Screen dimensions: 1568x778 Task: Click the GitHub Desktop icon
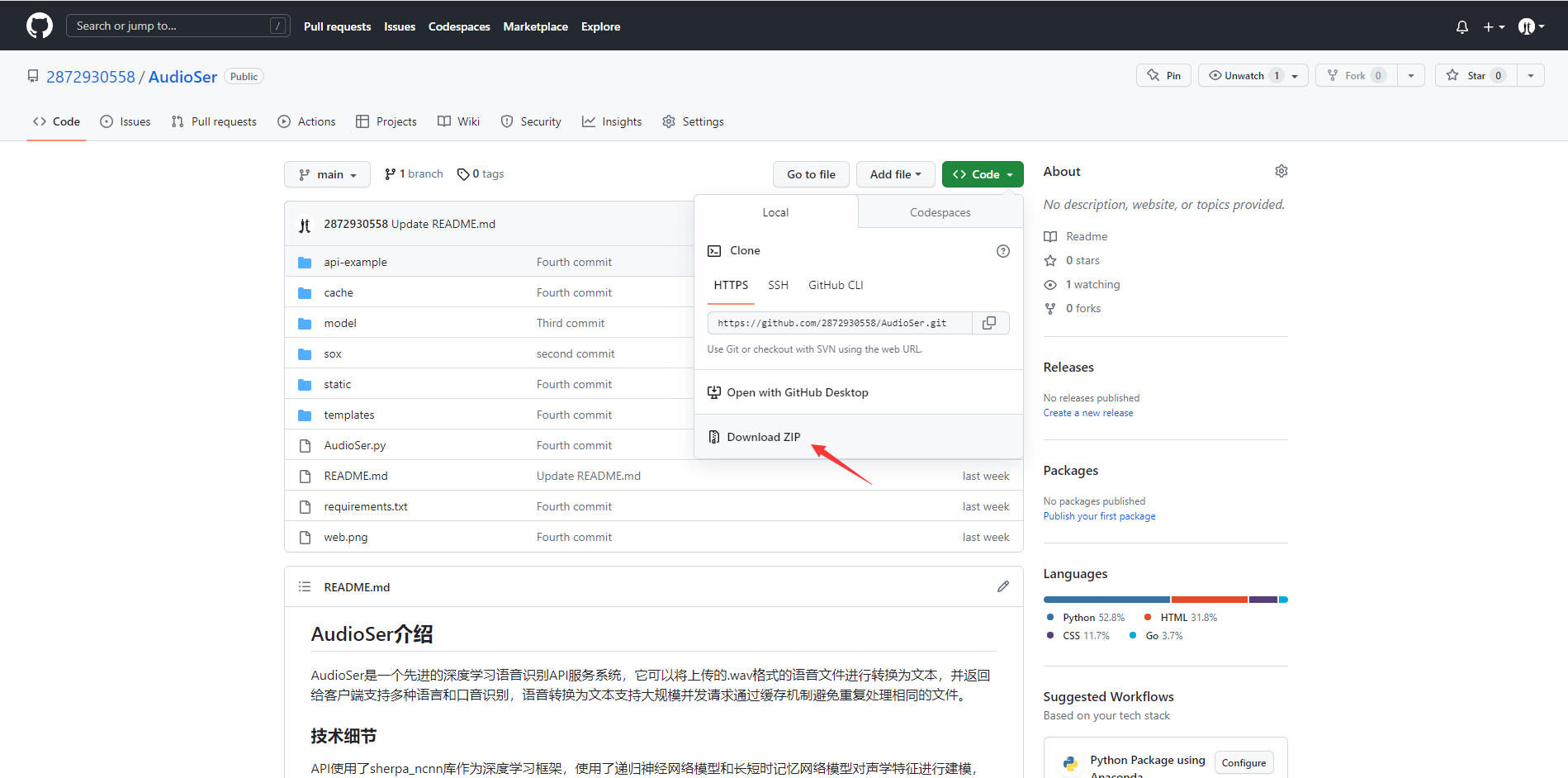click(x=714, y=392)
